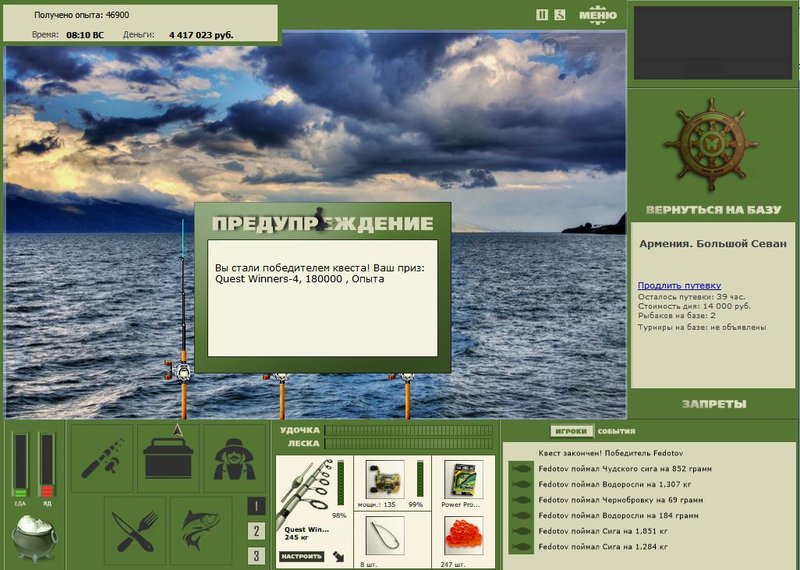Click the red caviar bait thumbnail
This screenshot has height=570, width=800.
pos(464,536)
